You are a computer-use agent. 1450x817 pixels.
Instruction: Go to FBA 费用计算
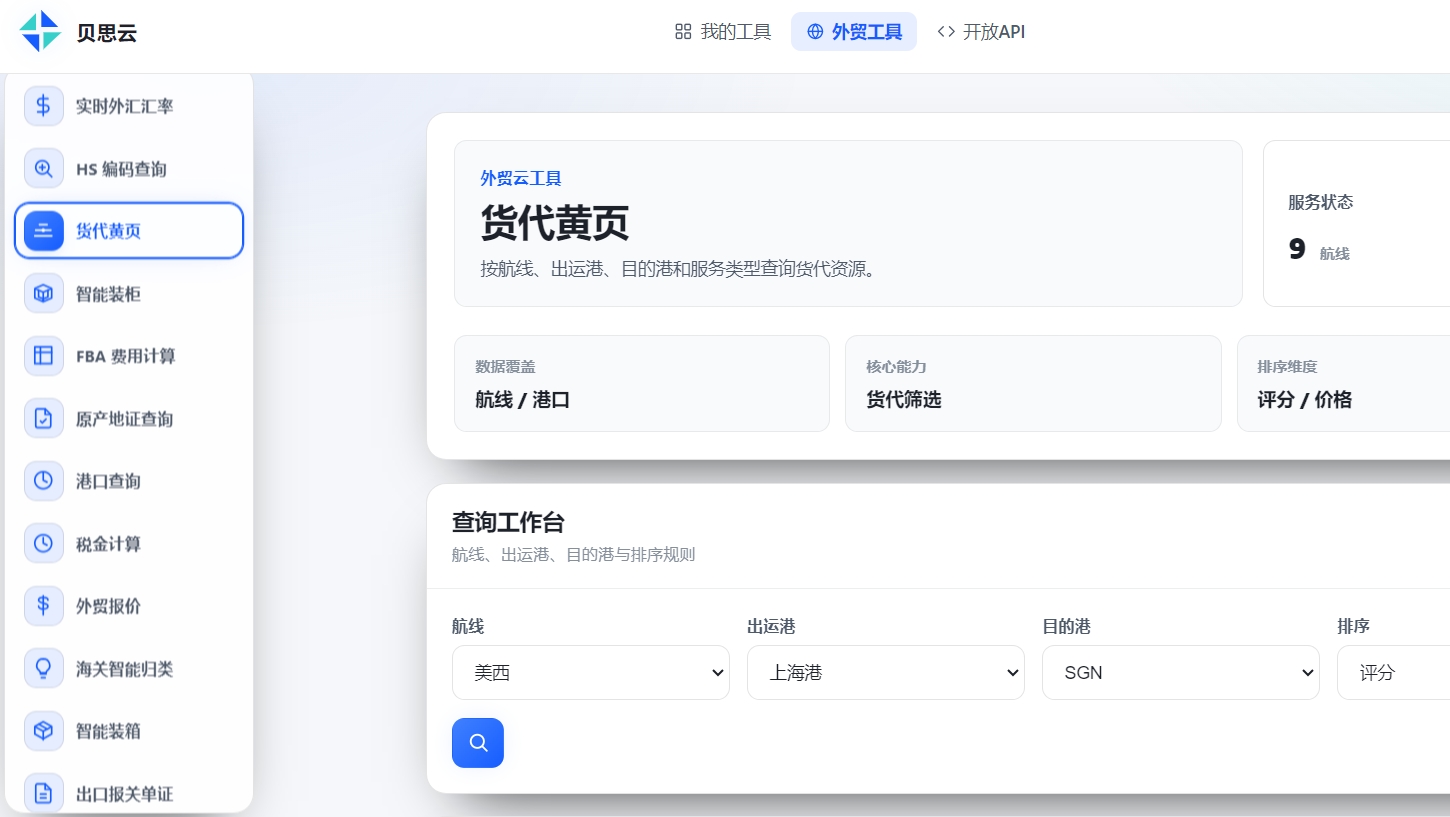point(129,356)
